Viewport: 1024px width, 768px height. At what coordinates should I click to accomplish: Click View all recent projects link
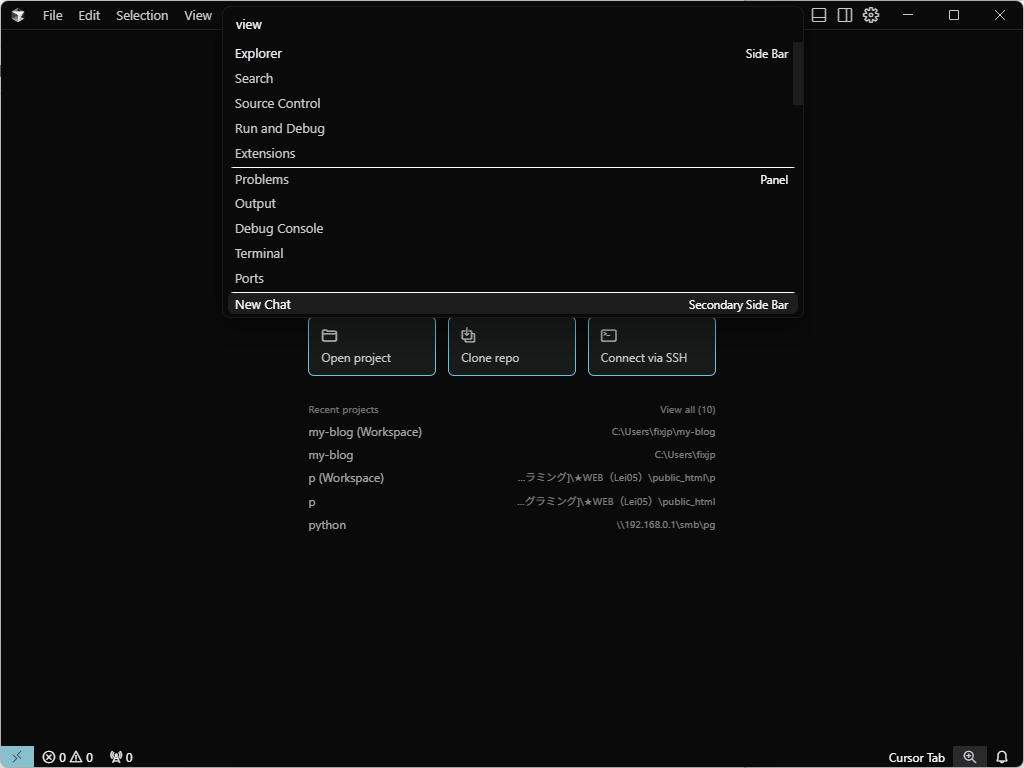(x=687, y=410)
